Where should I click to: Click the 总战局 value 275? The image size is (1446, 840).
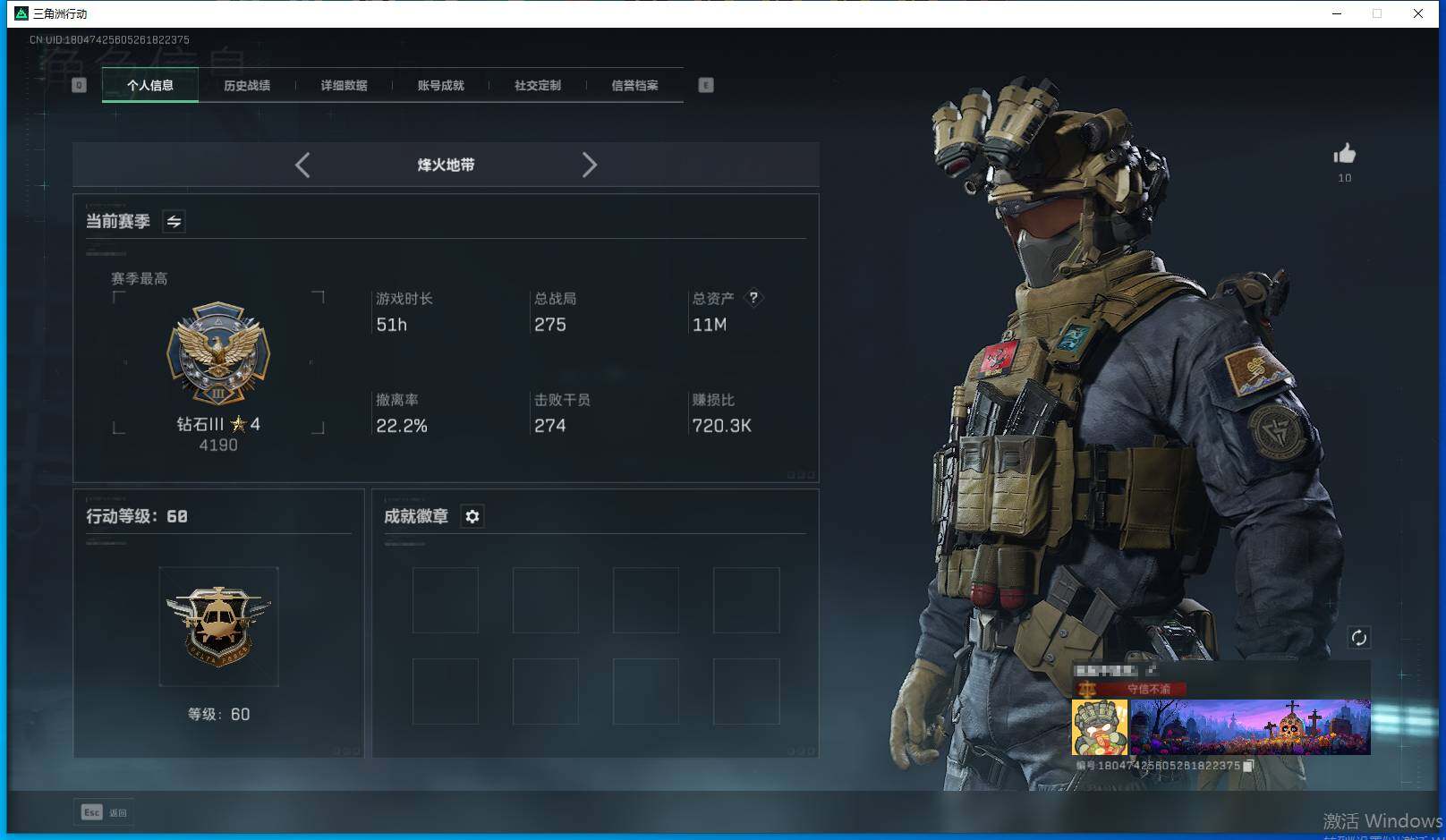click(550, 325)
